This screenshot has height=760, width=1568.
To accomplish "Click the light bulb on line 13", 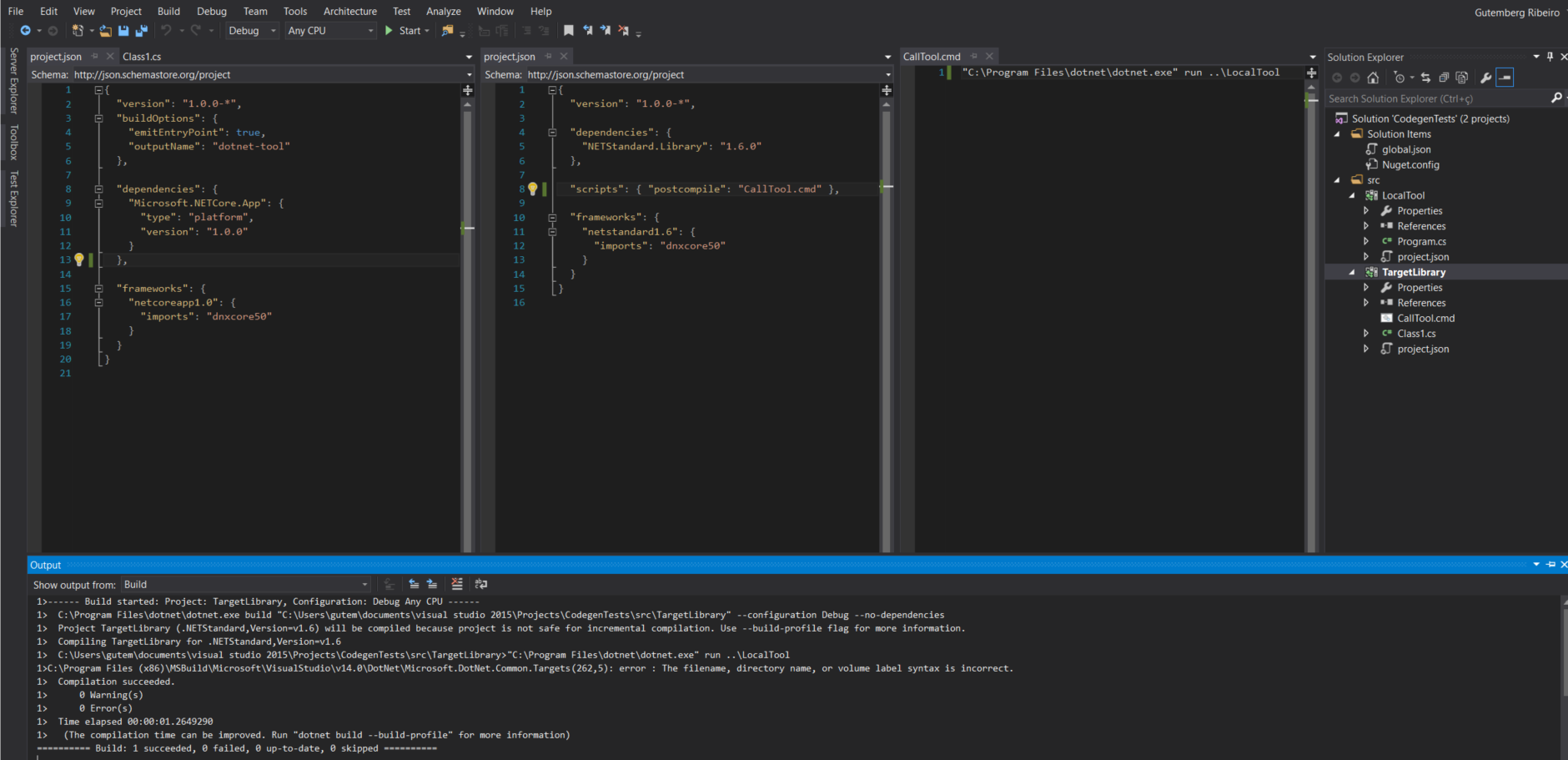I will coord(79,259).
